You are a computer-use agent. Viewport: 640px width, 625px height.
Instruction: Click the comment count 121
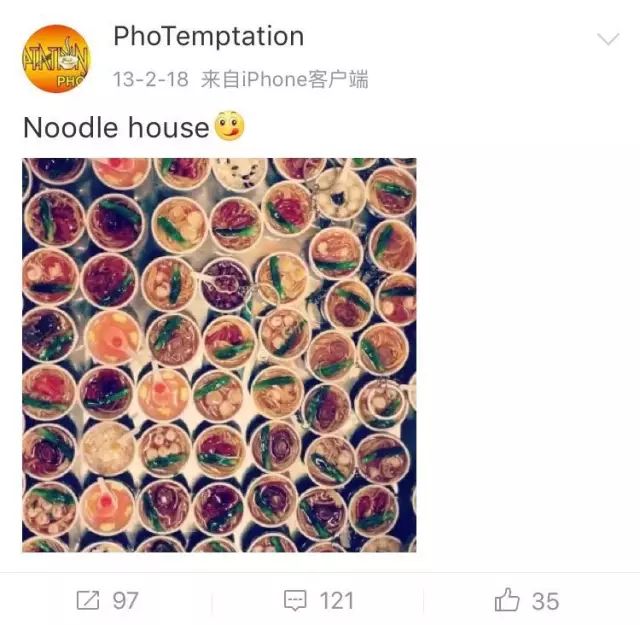337,601
